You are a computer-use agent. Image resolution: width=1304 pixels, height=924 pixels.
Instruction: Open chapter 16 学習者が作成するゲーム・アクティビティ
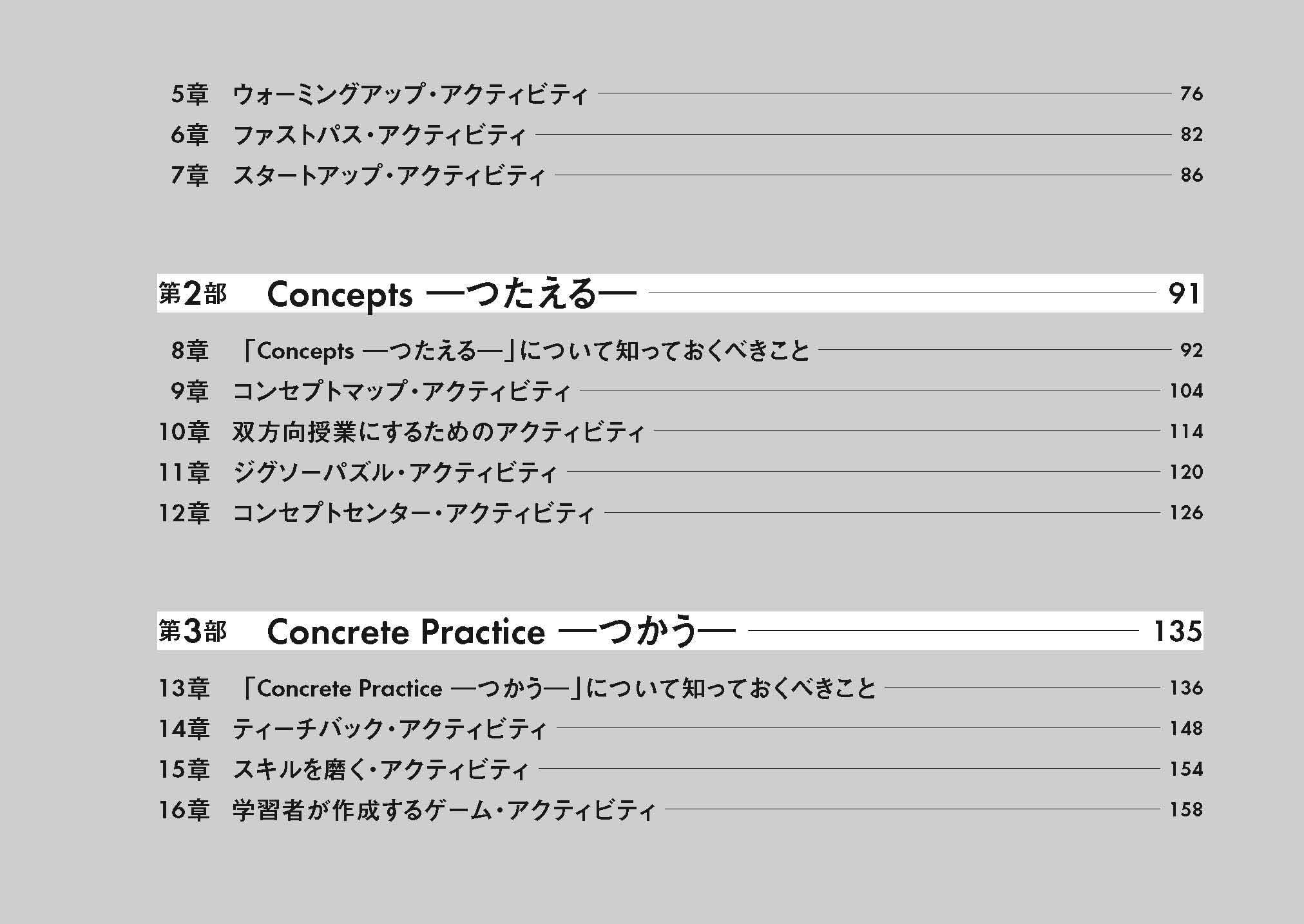tap(443, 811)
